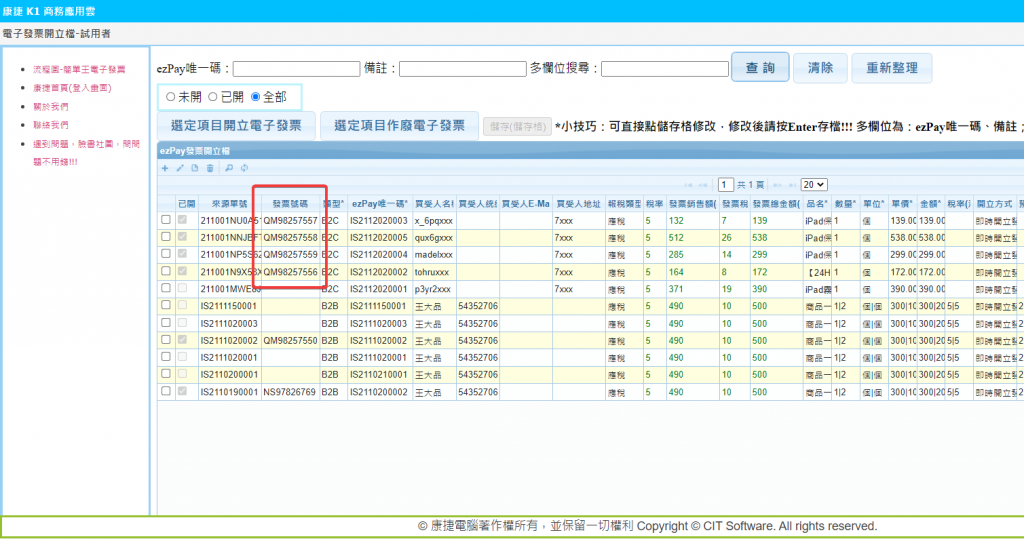The width and height of the screenshot is (1024, 539).
Task: Open the grid search magnifier icon
Action: point(229,168)
